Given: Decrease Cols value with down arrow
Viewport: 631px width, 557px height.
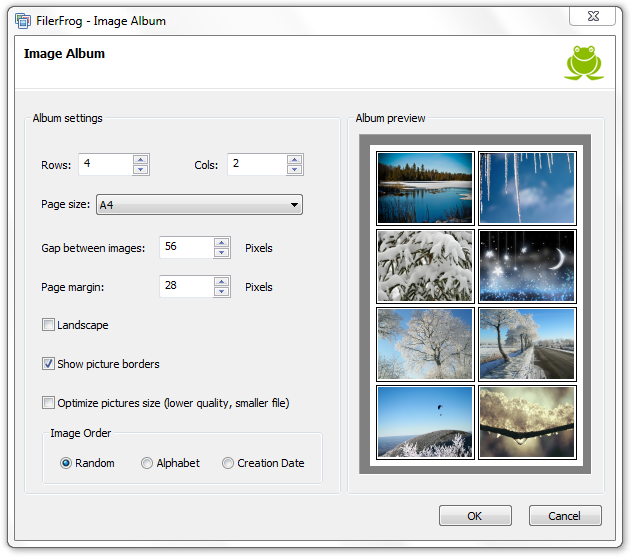Looking at the screenshot, I should pos(295,169).
